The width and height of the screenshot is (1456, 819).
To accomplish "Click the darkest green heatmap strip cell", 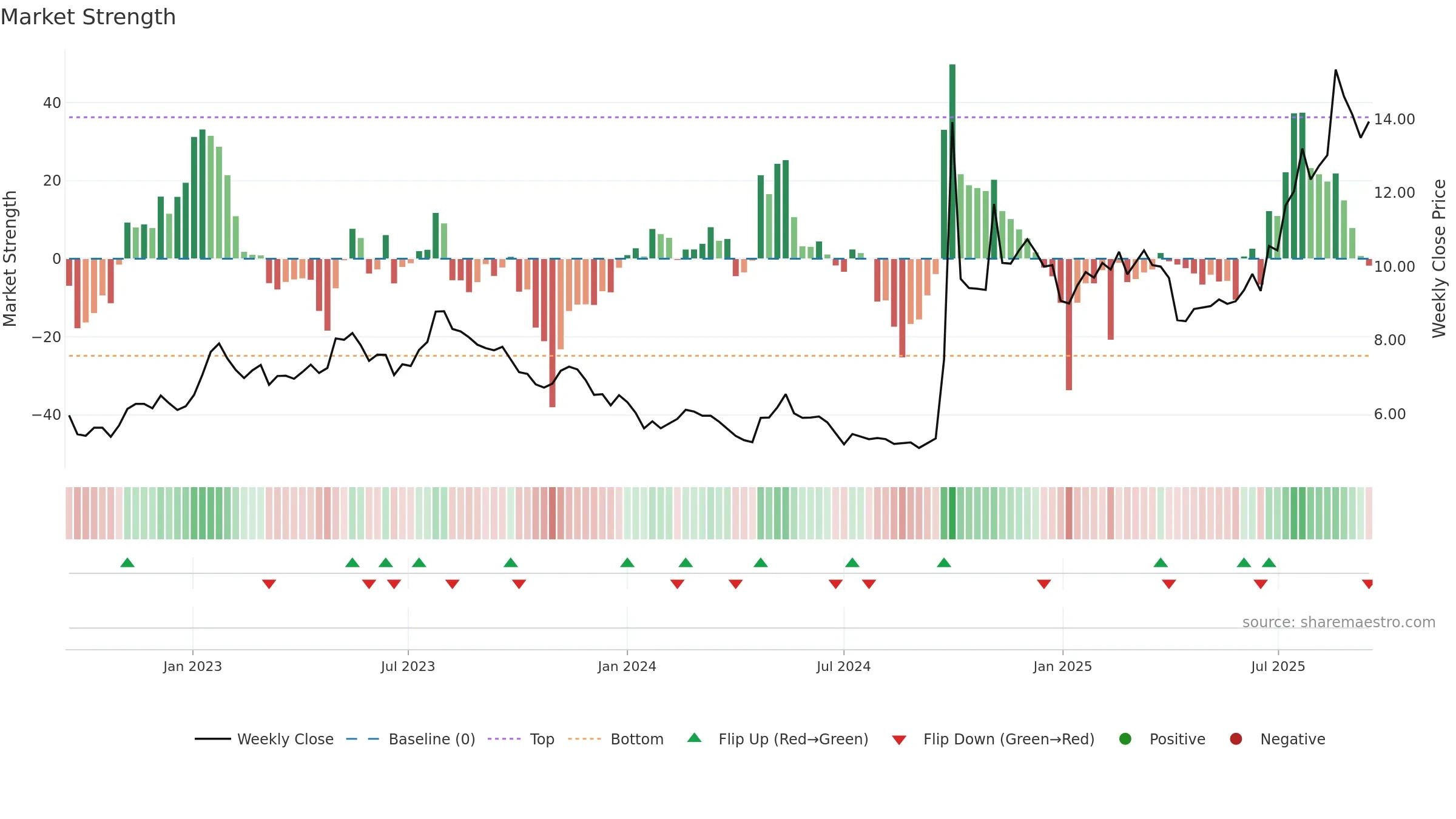I will 952,513.
